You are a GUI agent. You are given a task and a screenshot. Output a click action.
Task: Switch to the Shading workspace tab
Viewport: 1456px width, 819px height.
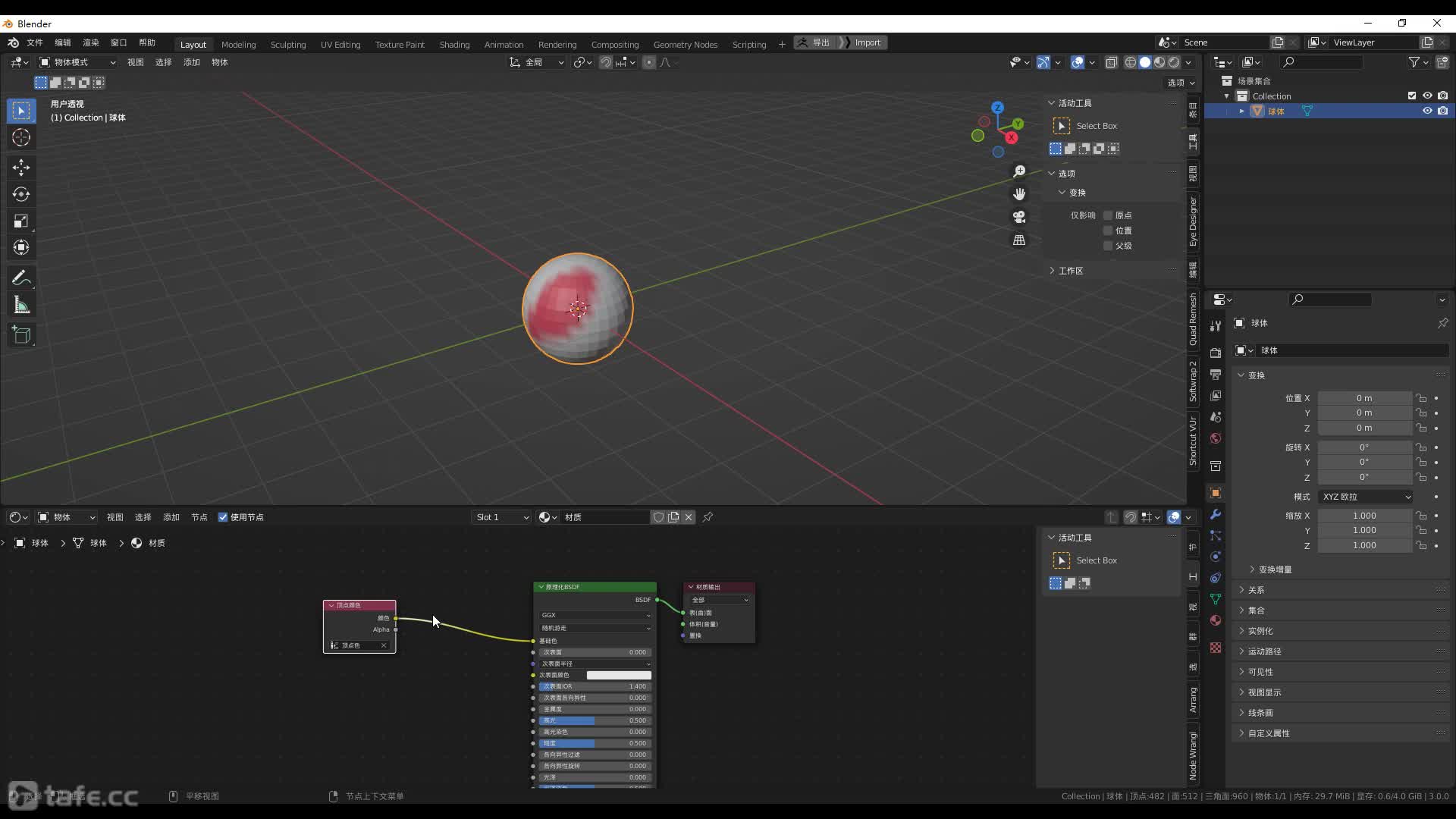pos(454,44)
